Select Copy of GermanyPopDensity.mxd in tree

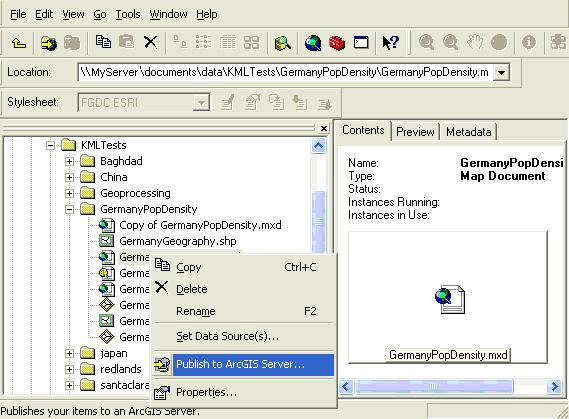point(200,225)
